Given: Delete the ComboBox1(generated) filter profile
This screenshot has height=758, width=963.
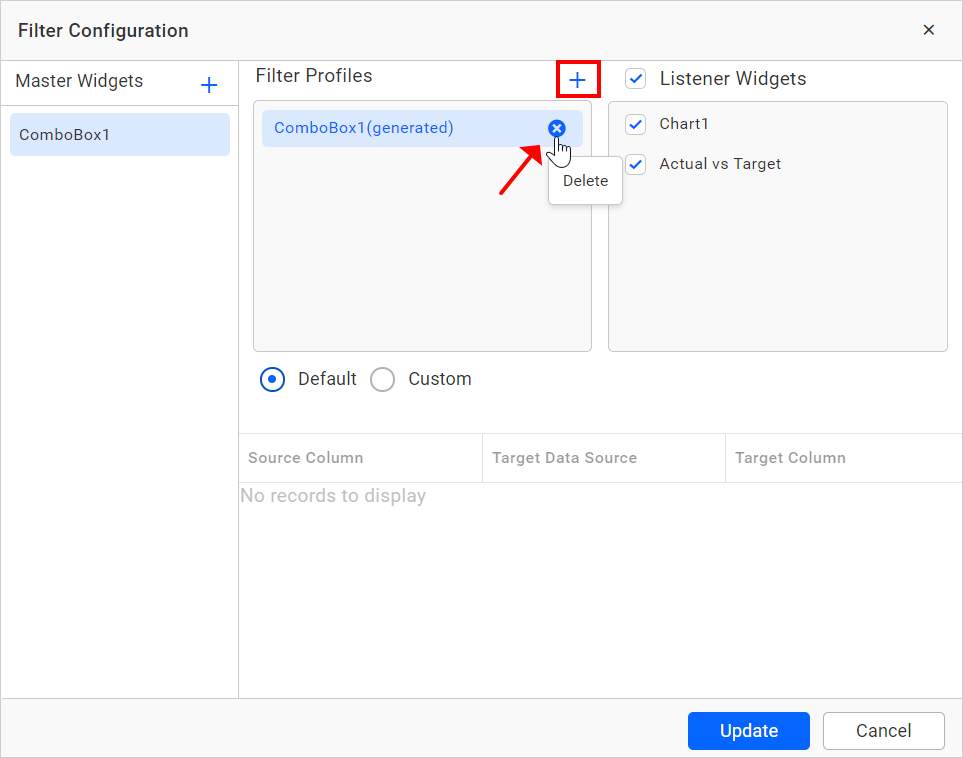Looking at the screenshot, I should 557,128.
